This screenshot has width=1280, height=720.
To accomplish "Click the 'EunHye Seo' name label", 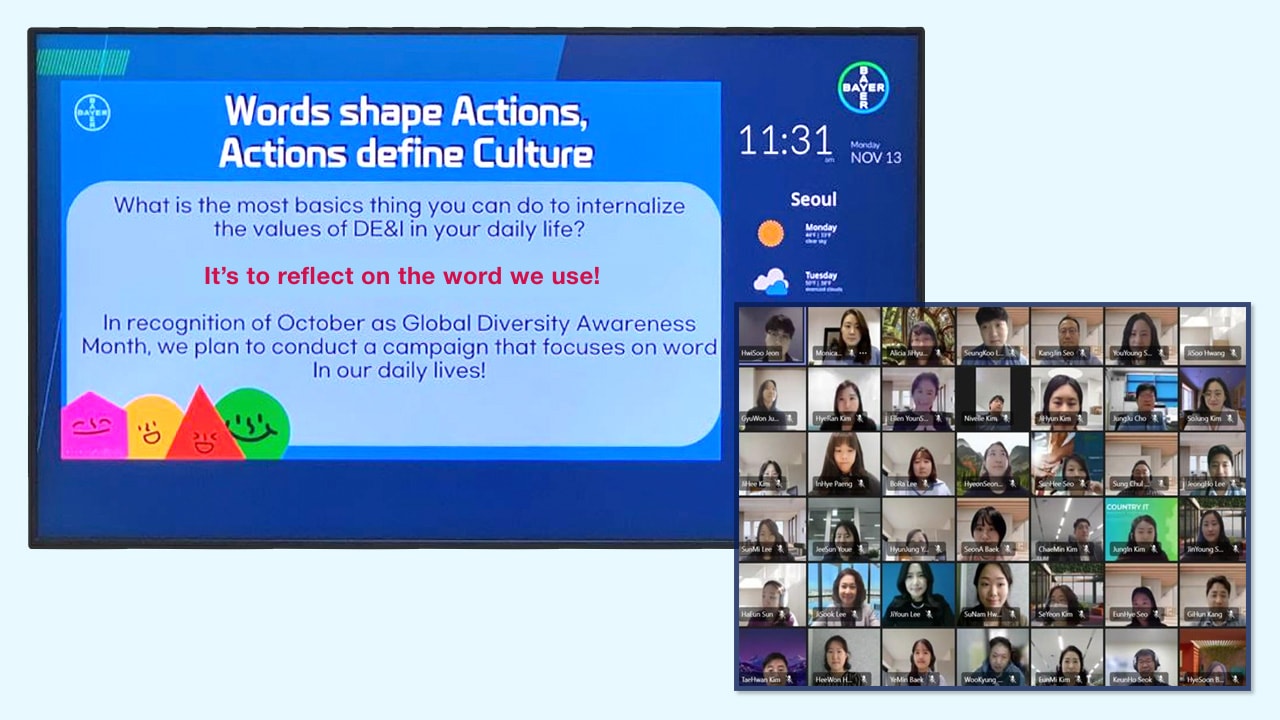I will pos(1130,614).
